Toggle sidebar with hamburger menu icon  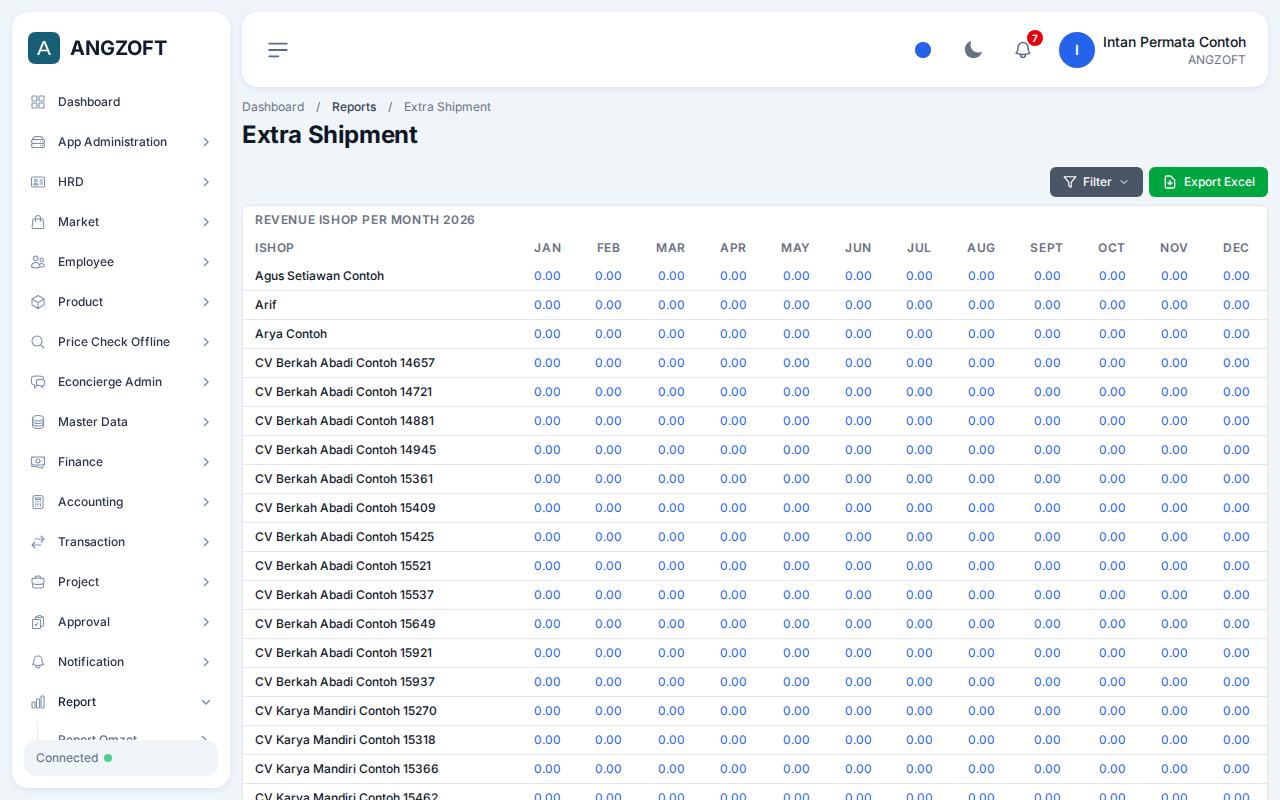(x=278, y=50)
